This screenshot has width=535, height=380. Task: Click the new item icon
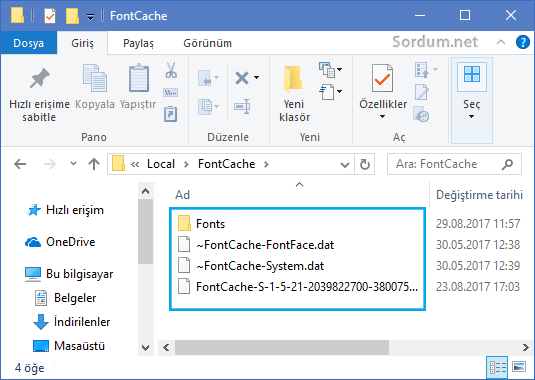[x=327, y=70]
